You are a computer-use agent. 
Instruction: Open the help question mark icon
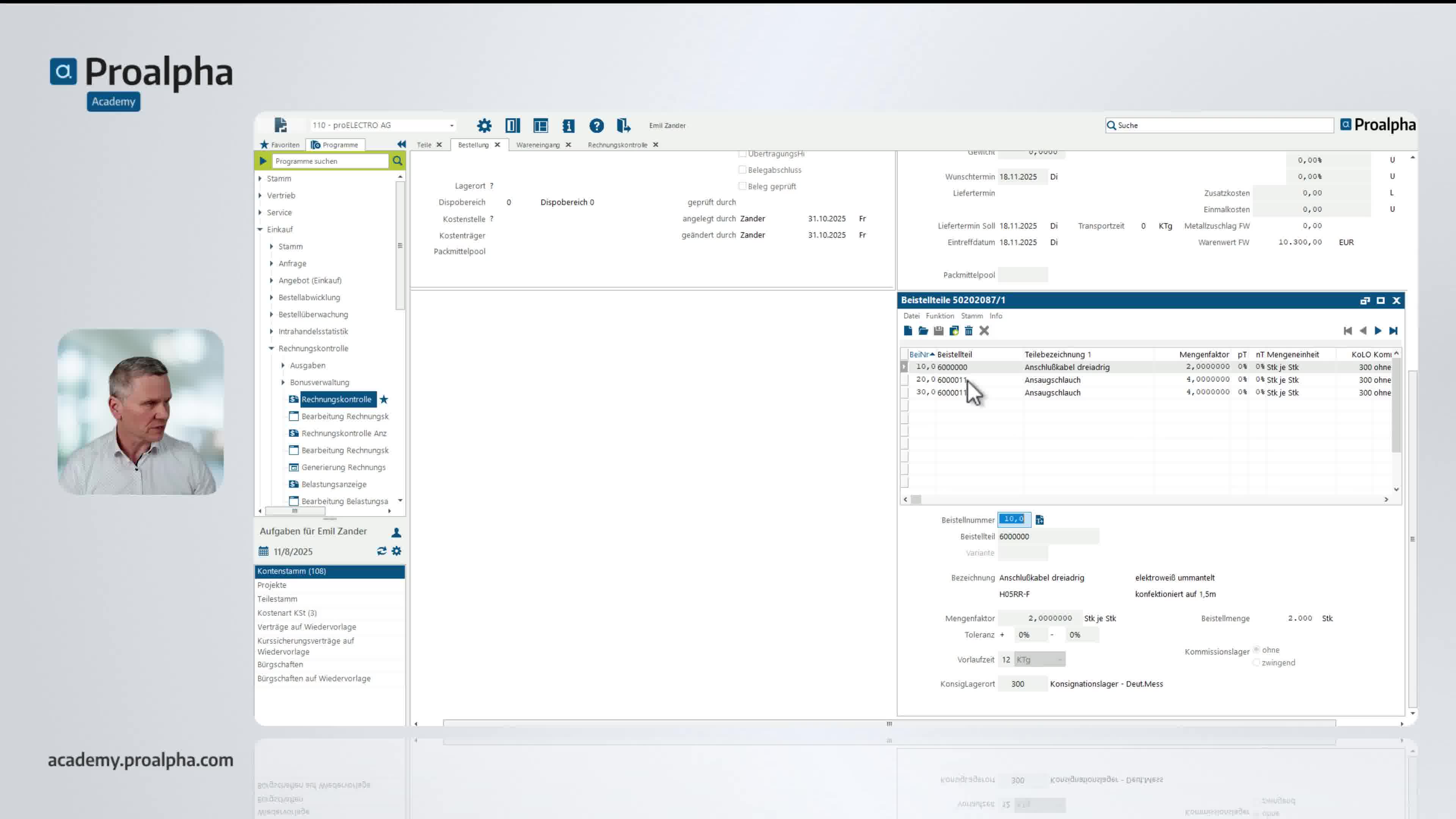coord(597,126)
